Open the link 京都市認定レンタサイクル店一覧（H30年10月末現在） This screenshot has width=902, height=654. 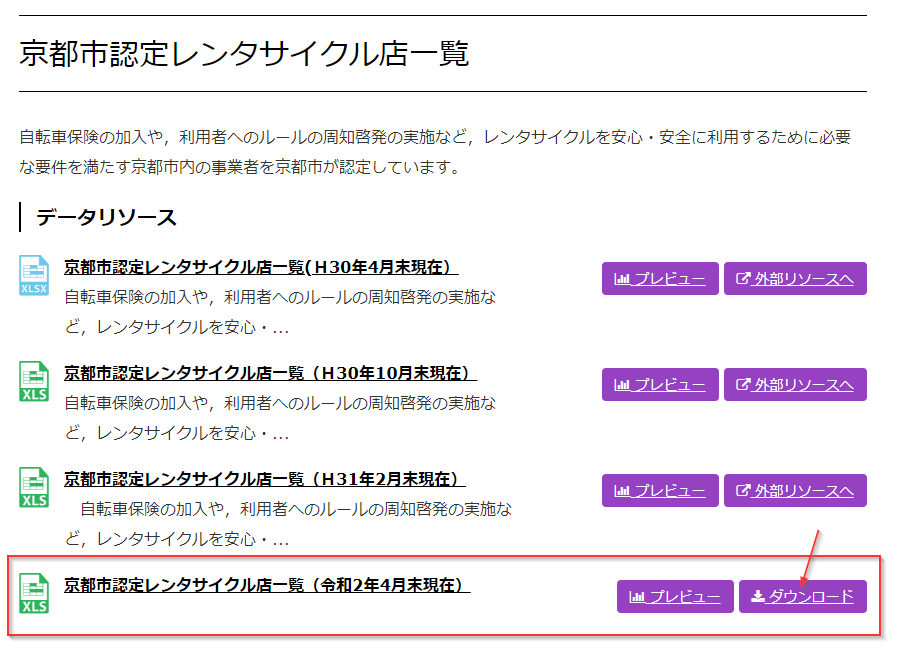pos(270,373)
